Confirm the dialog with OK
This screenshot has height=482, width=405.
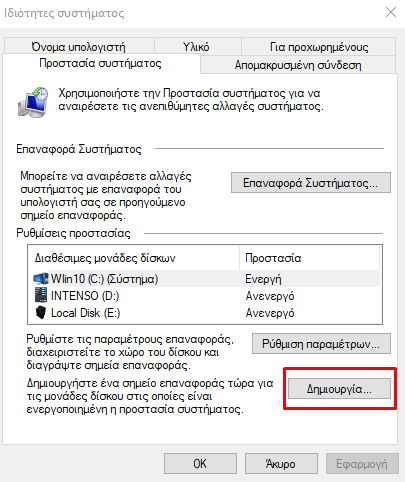[x=200, y=464]
